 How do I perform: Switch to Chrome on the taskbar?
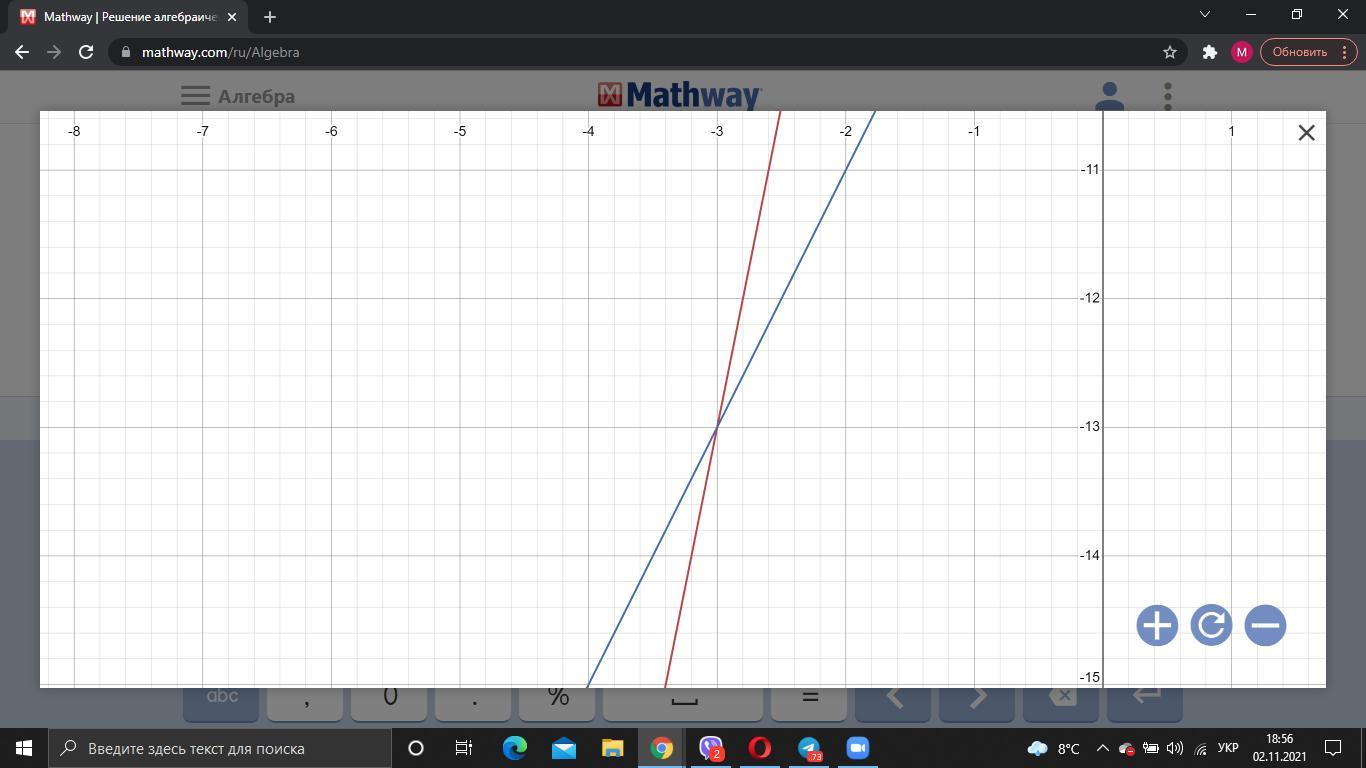coord(661,748)
